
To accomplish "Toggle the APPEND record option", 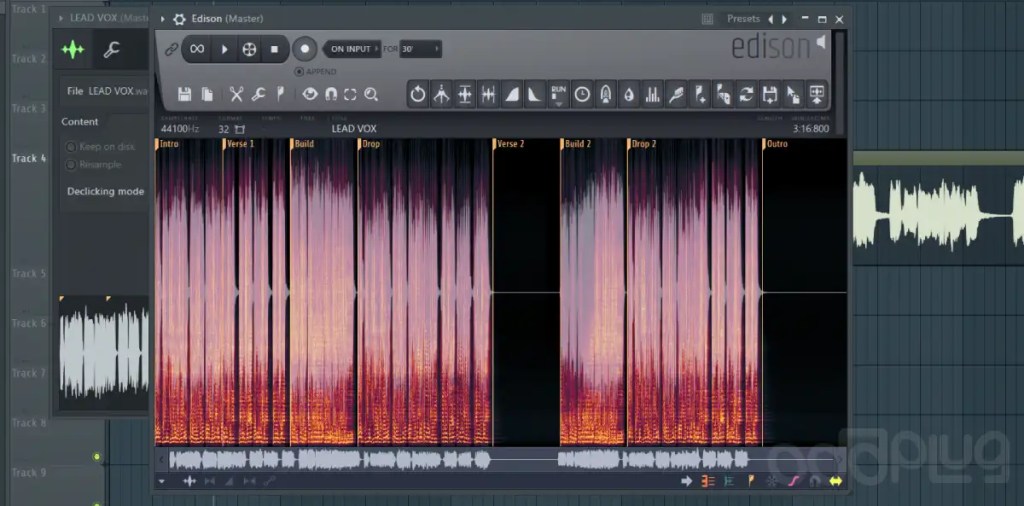I will pyautogui.click(x=315, y=71).
